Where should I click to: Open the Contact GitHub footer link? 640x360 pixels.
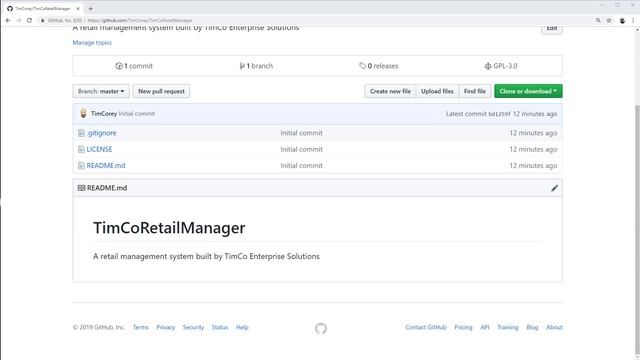point(426,327)
